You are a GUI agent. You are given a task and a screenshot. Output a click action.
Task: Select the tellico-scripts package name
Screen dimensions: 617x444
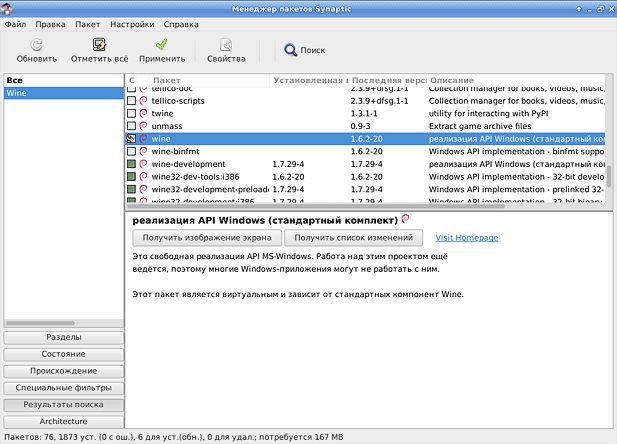click(178, 101)
